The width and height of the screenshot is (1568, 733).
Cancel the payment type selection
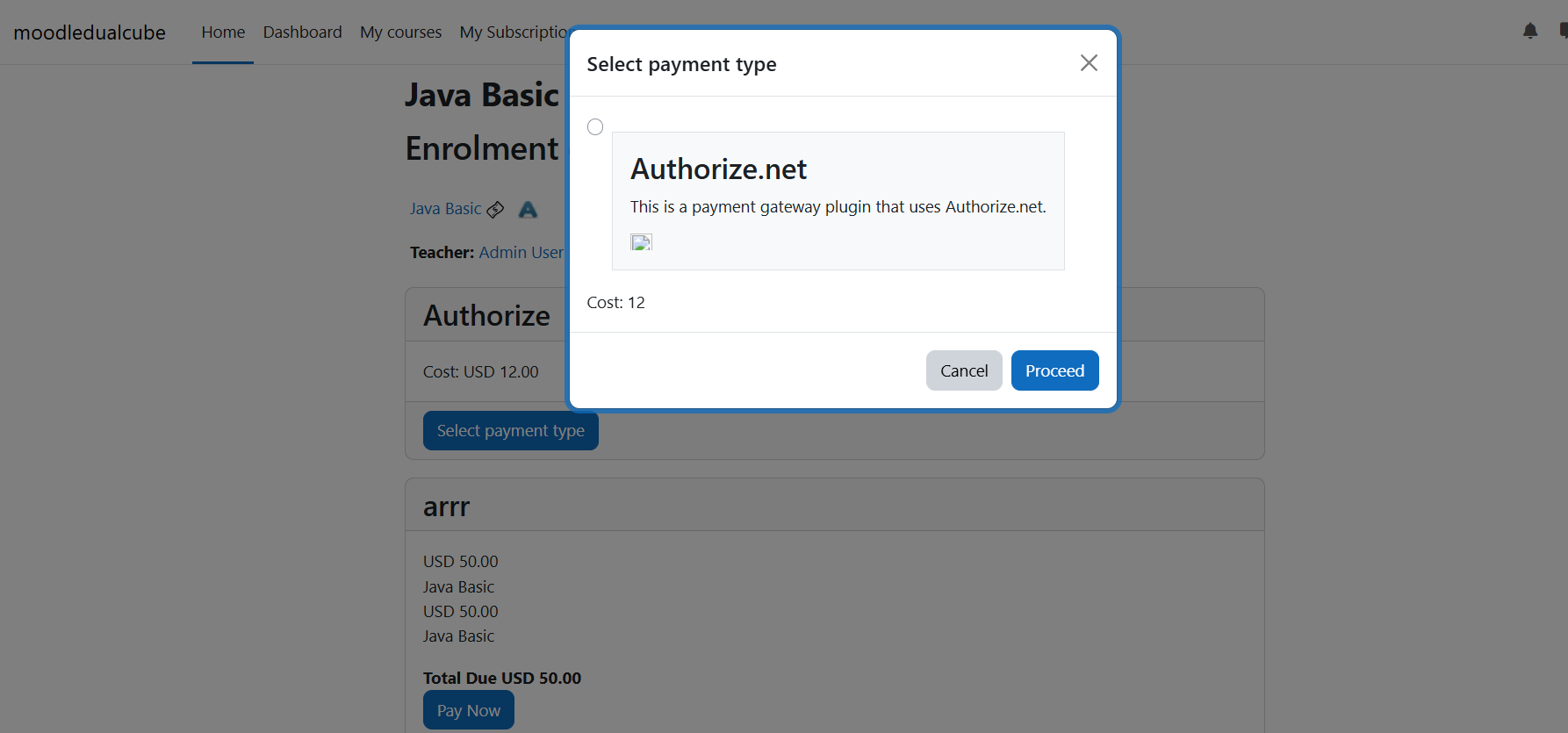pos(964,370)
